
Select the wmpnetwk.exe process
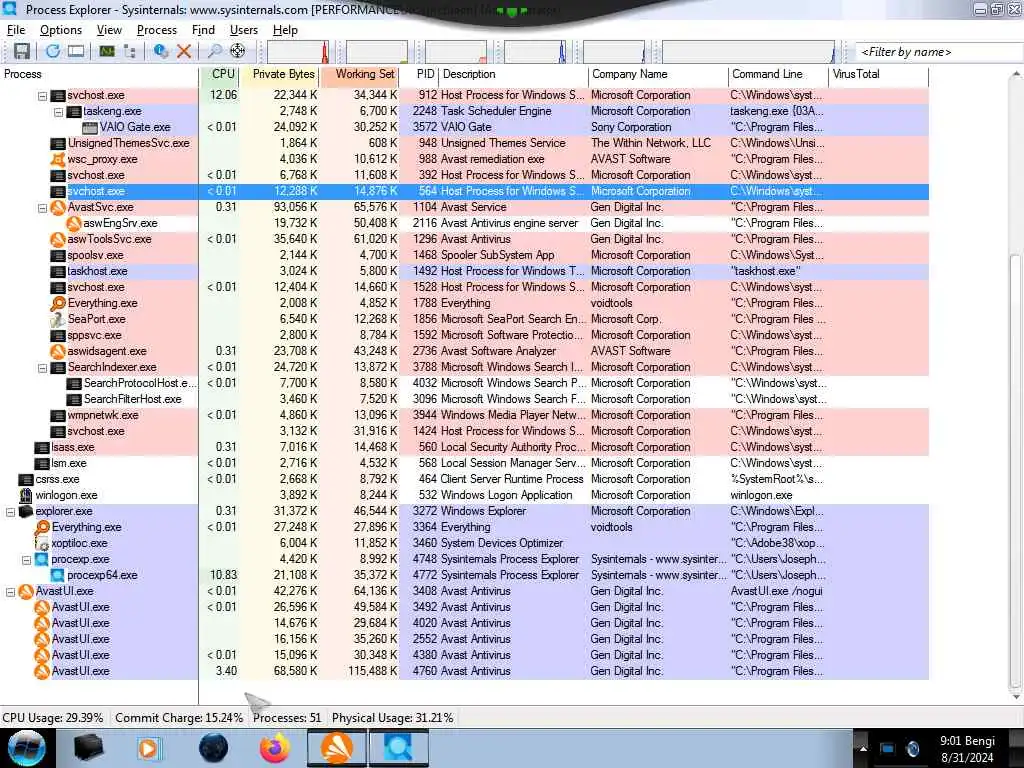[x=103, y=415]
